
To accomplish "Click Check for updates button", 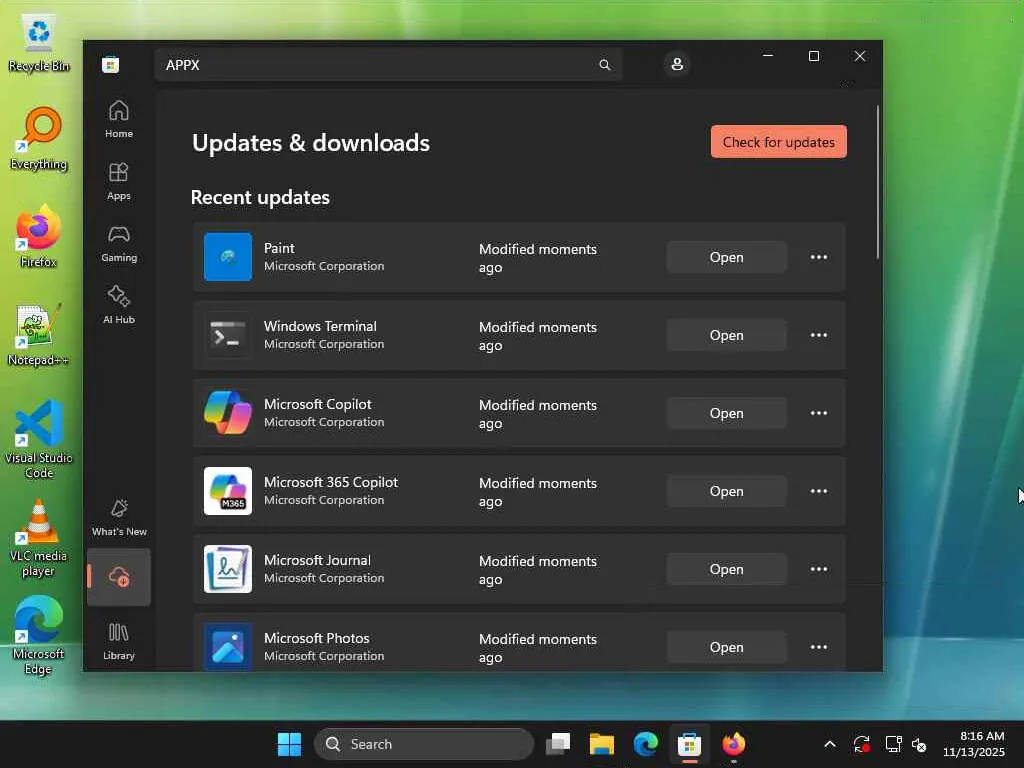I will coord(778,142).
